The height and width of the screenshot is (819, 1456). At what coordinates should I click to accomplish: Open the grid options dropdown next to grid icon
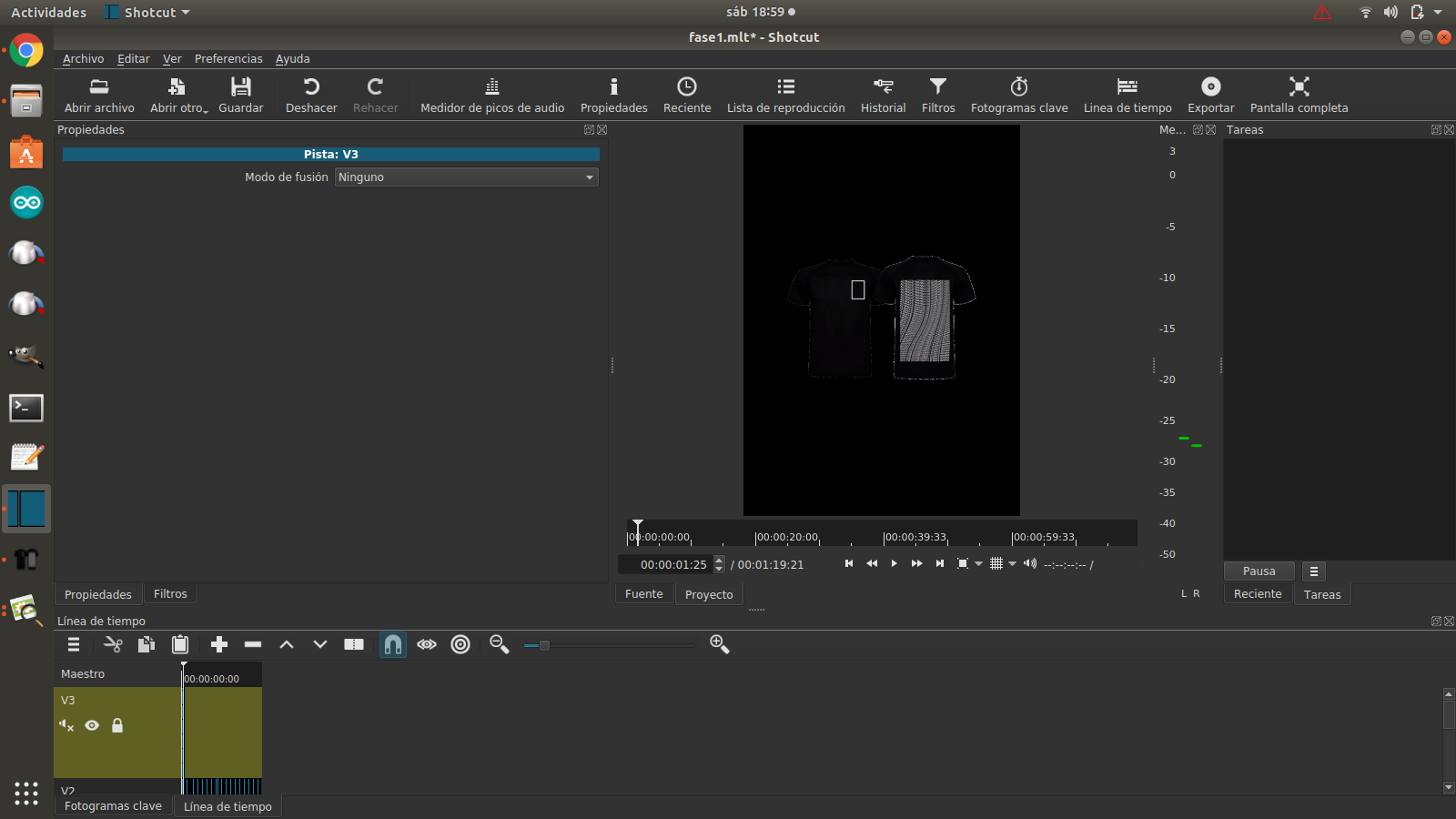point(1012,563)
